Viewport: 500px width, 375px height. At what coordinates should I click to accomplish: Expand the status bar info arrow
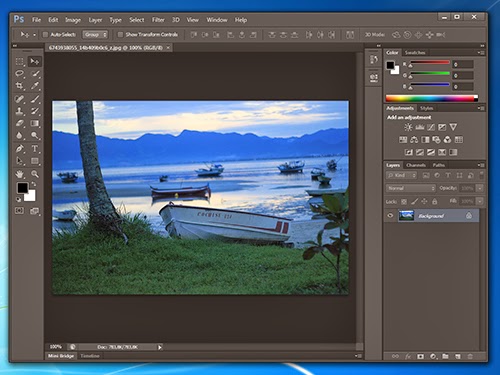[160, 347]
